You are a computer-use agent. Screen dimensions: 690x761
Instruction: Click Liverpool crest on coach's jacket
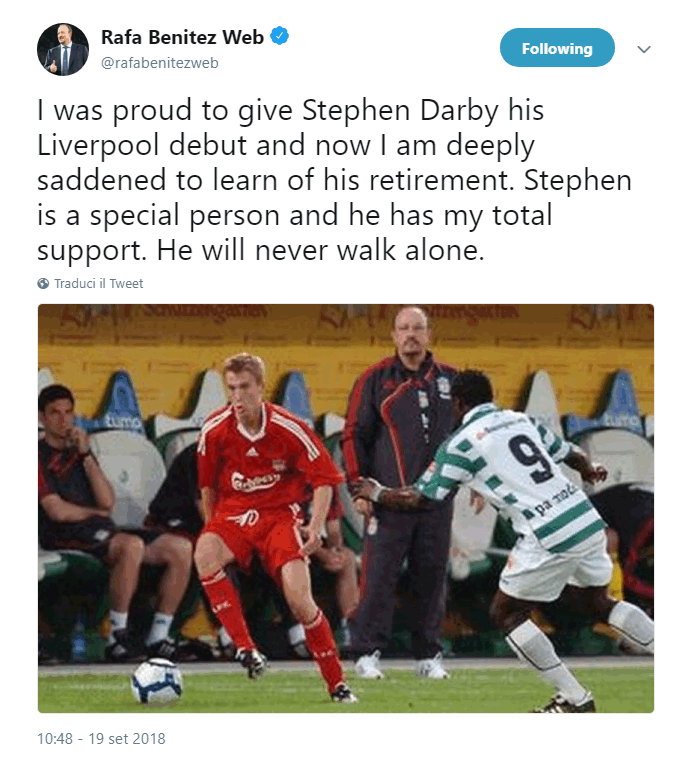coord(444,388)
